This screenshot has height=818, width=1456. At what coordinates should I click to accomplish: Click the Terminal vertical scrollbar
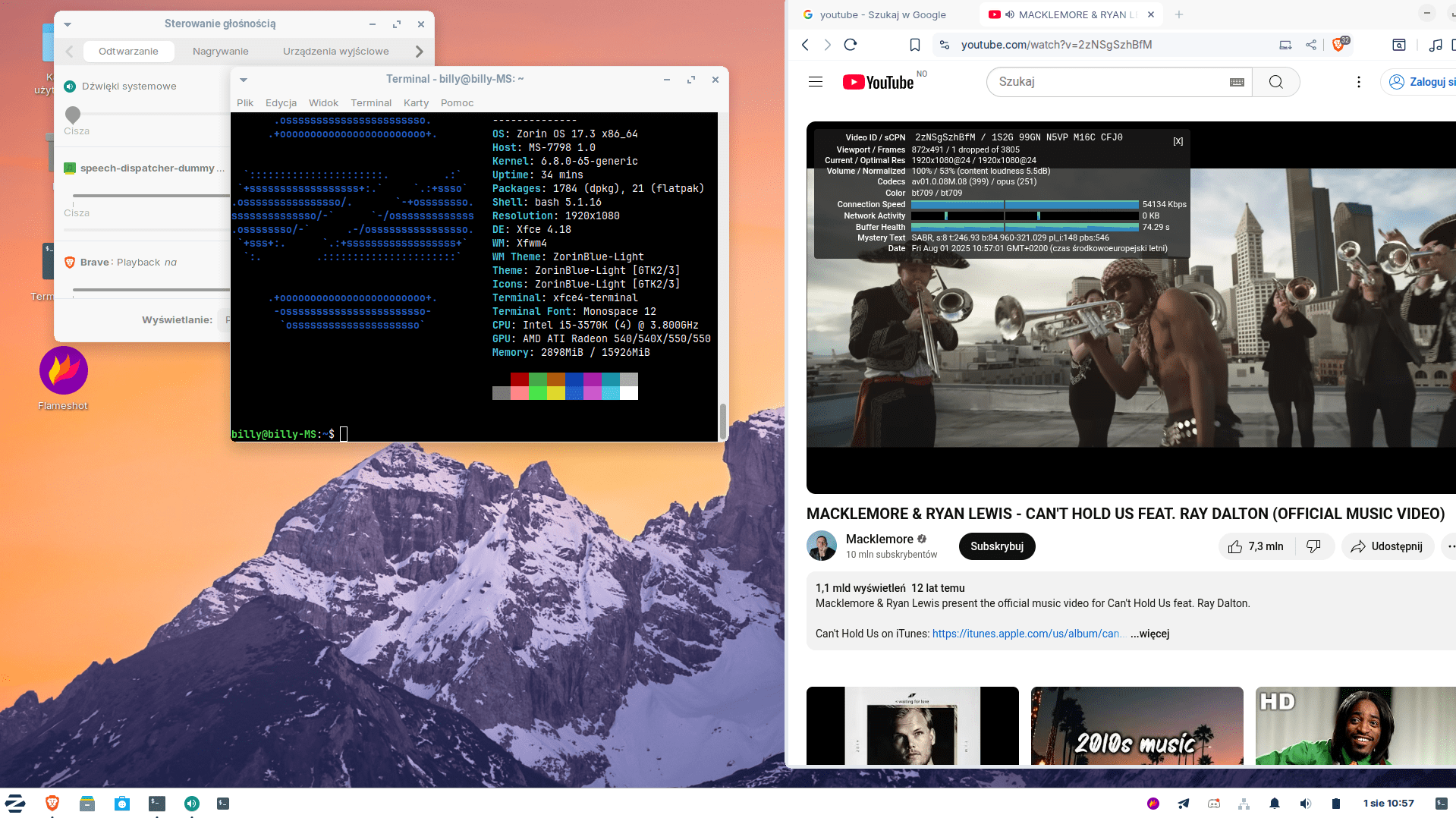722,421
